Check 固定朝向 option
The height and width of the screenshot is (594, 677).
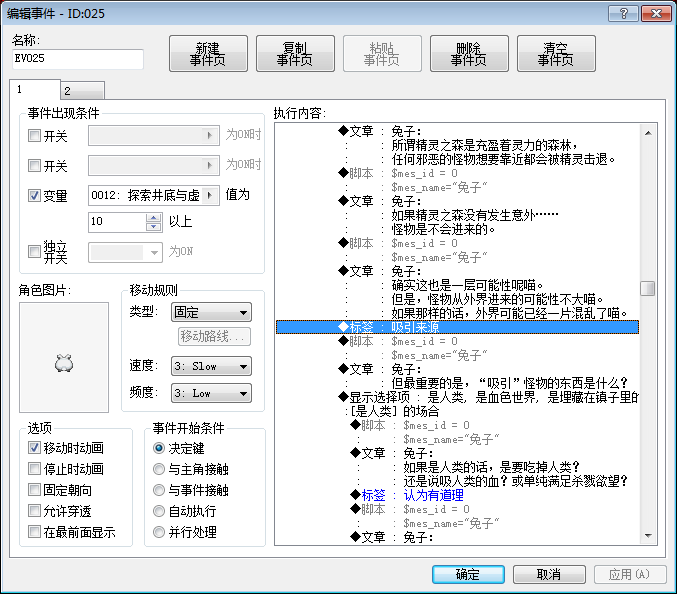pos(34,490)
